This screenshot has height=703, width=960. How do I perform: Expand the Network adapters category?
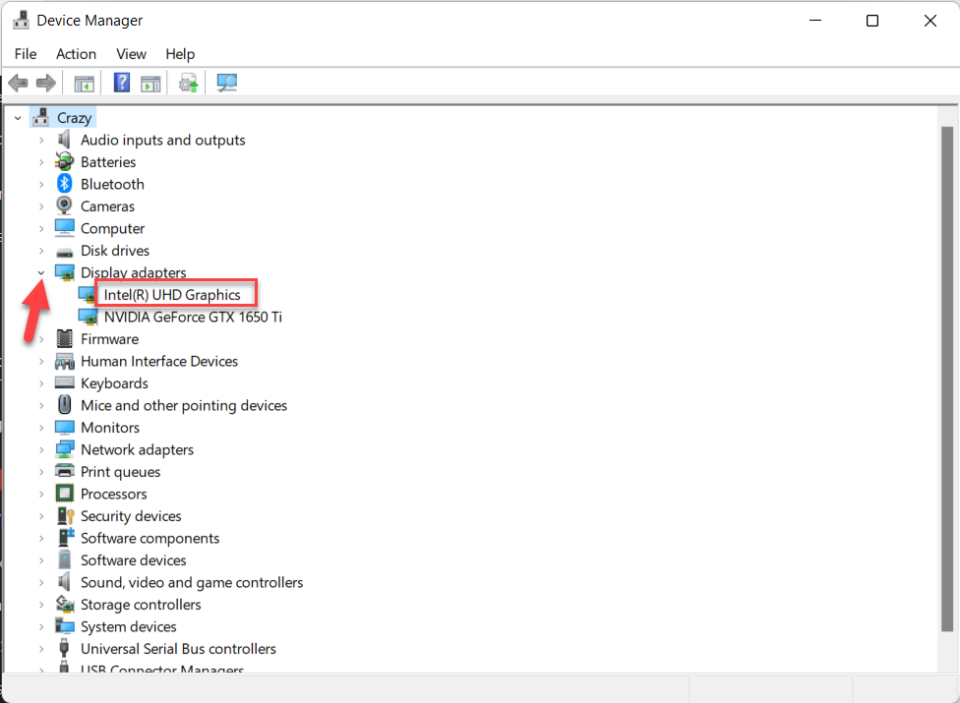[41, 449]
